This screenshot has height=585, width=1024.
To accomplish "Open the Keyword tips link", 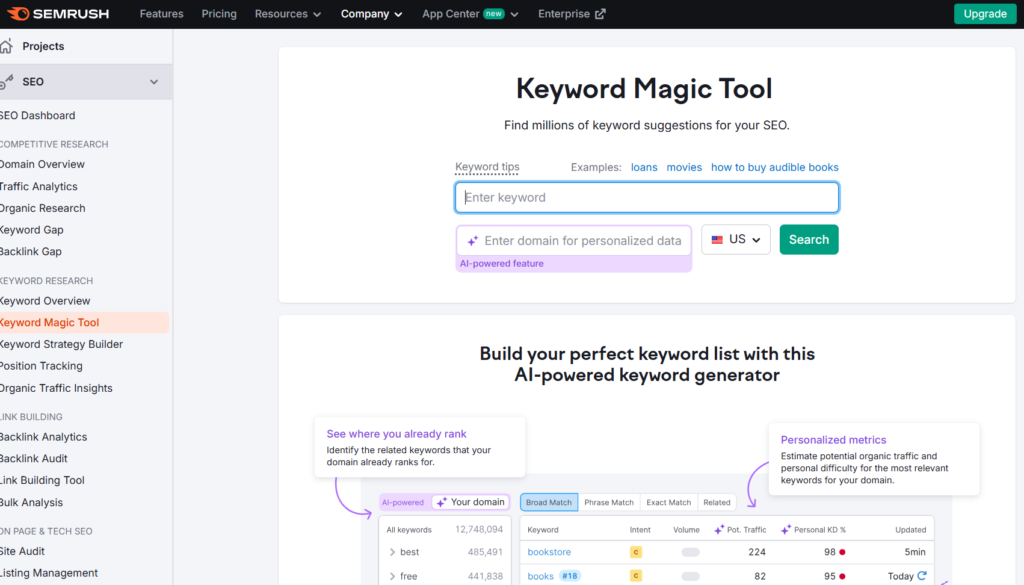I will click(x=487, y=167).
